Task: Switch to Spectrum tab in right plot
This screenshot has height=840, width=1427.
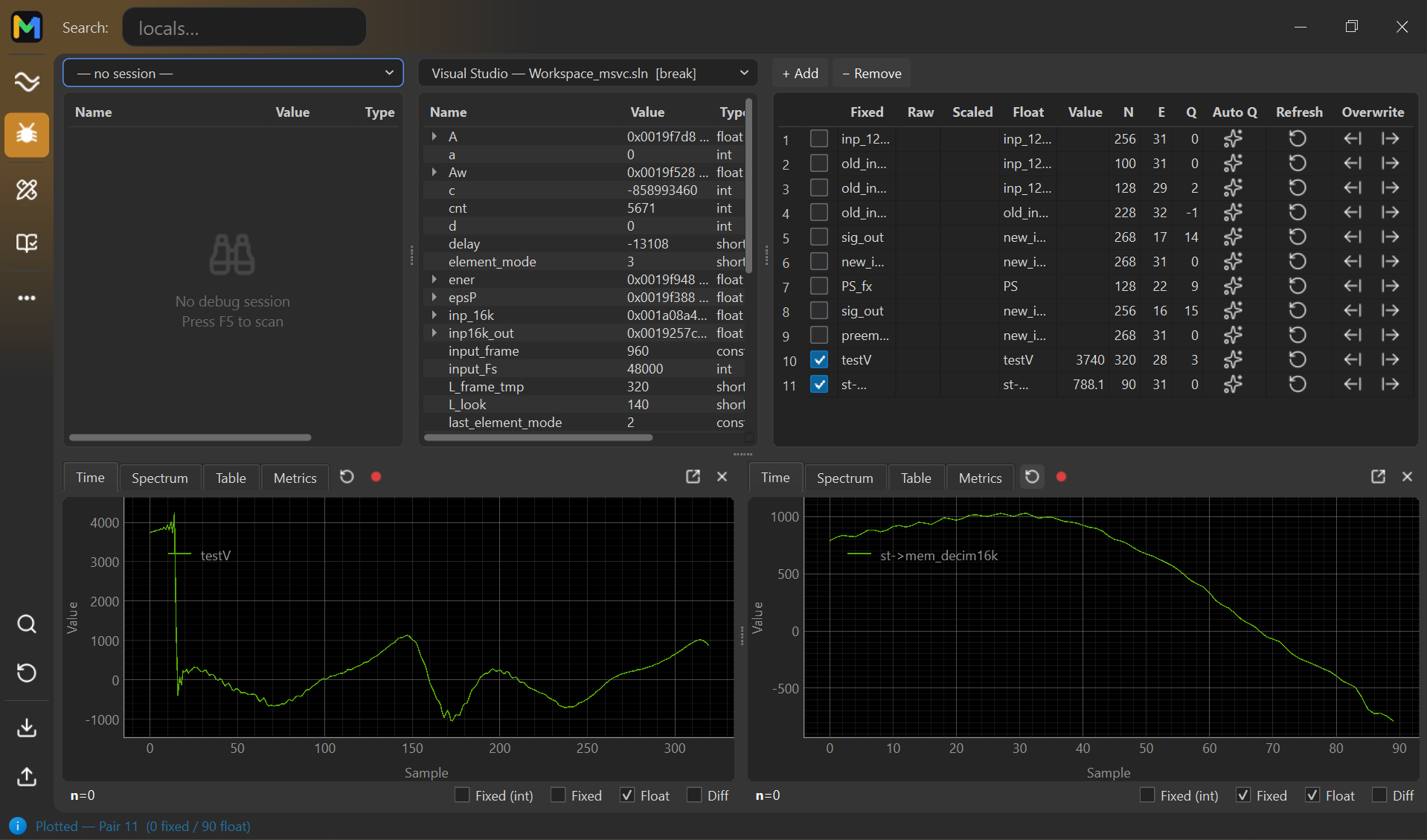Action: [x=844, y=478]
